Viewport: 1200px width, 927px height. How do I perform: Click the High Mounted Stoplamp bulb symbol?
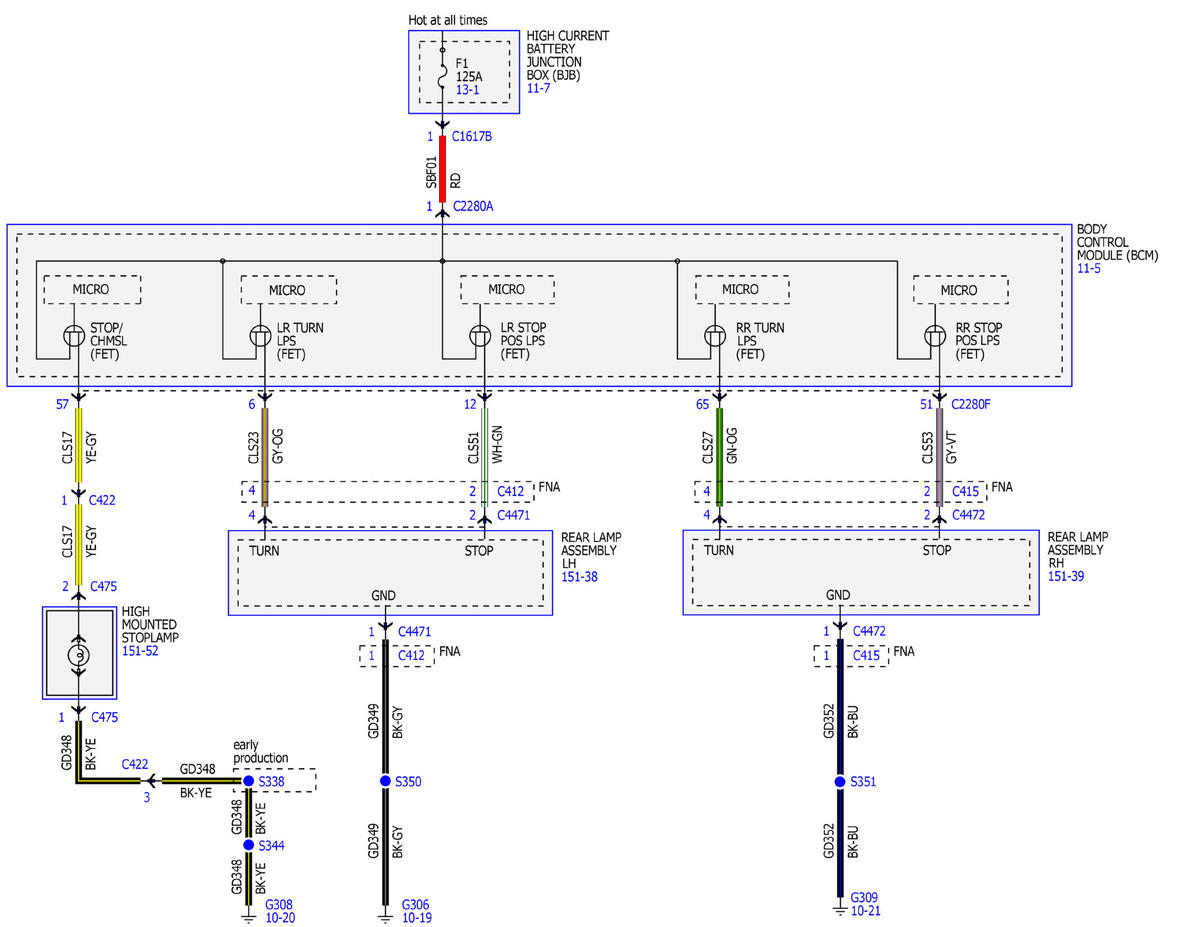tap(77, 655)
